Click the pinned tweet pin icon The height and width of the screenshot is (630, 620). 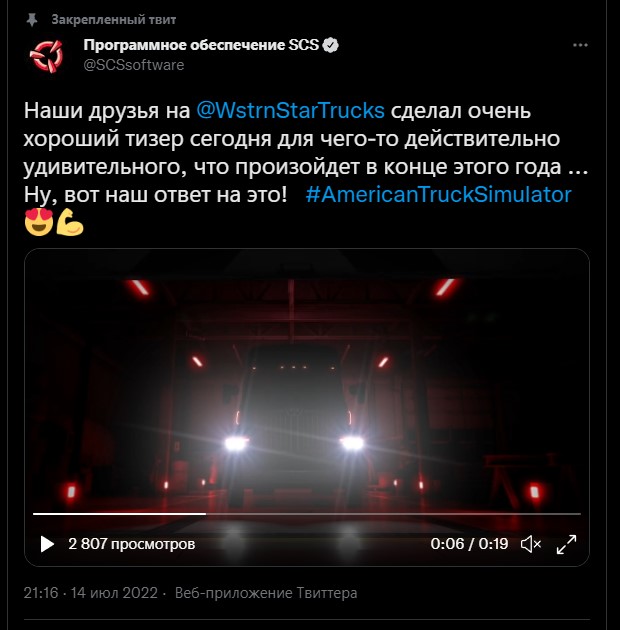pos(32,20)
